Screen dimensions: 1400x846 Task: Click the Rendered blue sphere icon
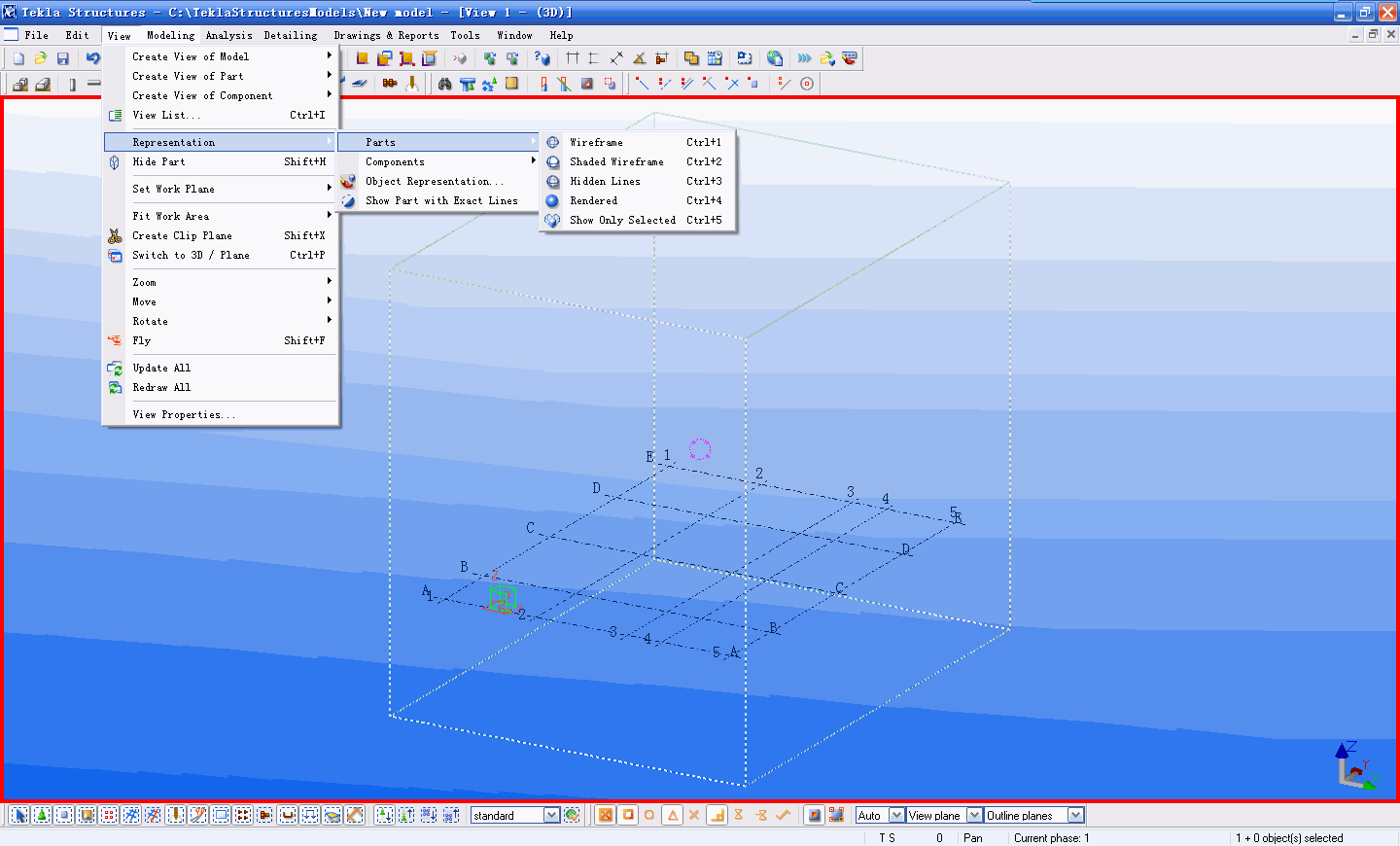pyautogui.click(x=552, y=200)
